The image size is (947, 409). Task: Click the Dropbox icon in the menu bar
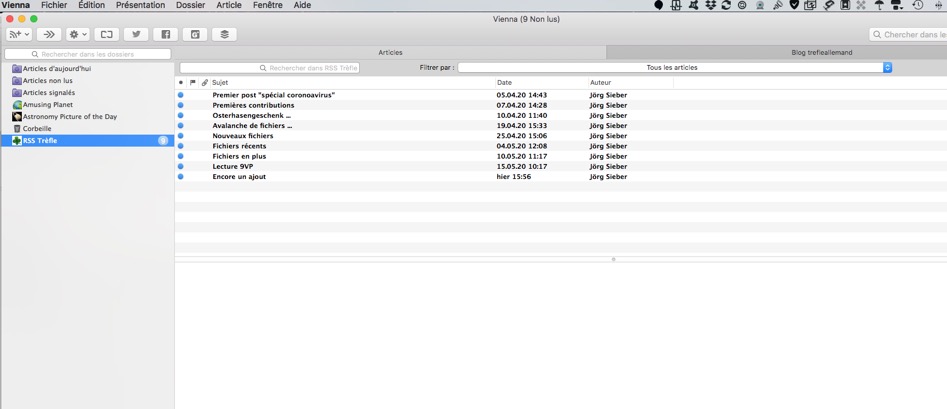710,6
